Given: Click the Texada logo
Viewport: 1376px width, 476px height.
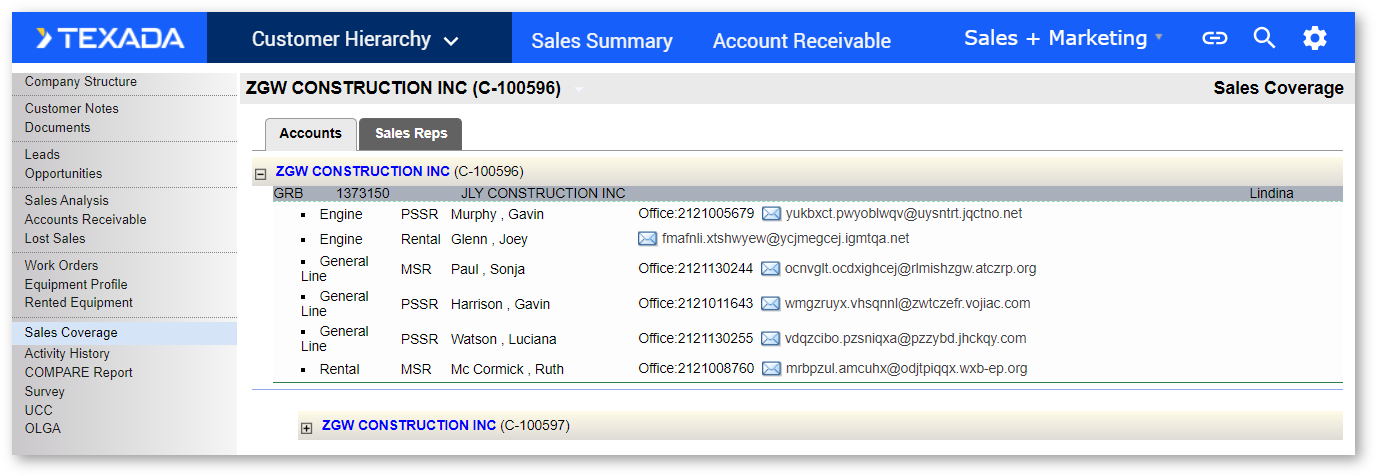Looking at the screenshot, I should point(111,39).
